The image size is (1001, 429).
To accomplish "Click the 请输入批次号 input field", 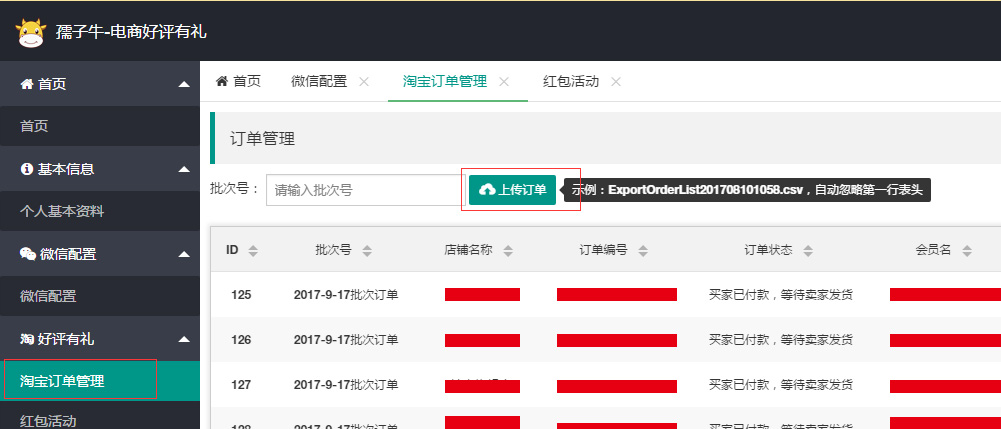I will (366, 190).
